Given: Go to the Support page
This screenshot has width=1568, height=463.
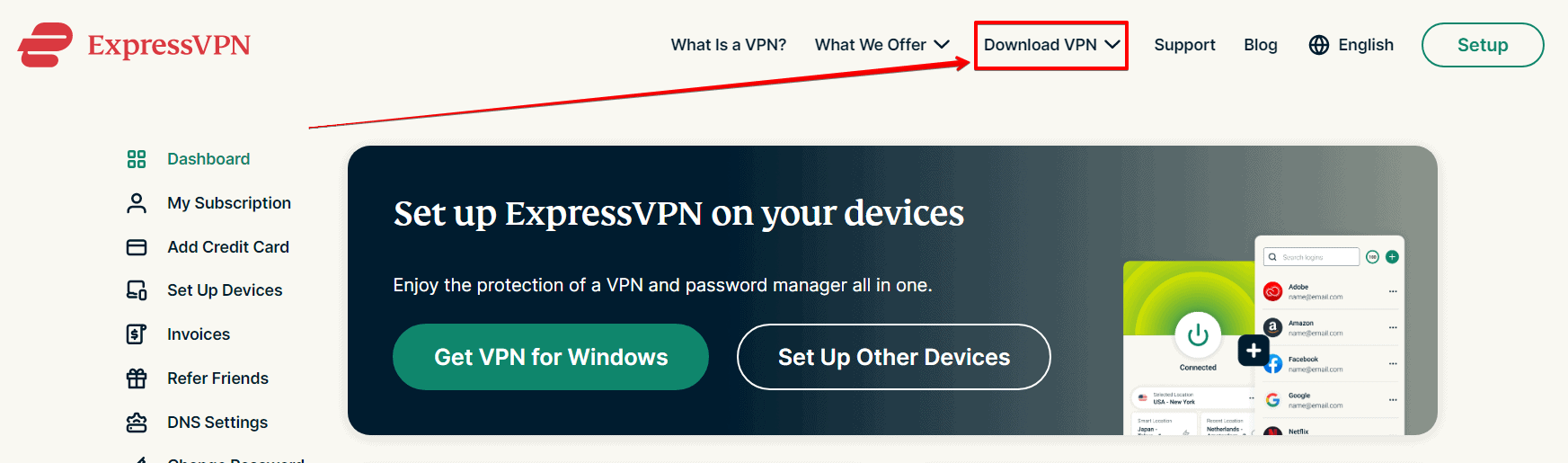Looking at the screenshot, I should pyautogui.click(x=1184, y=45).
